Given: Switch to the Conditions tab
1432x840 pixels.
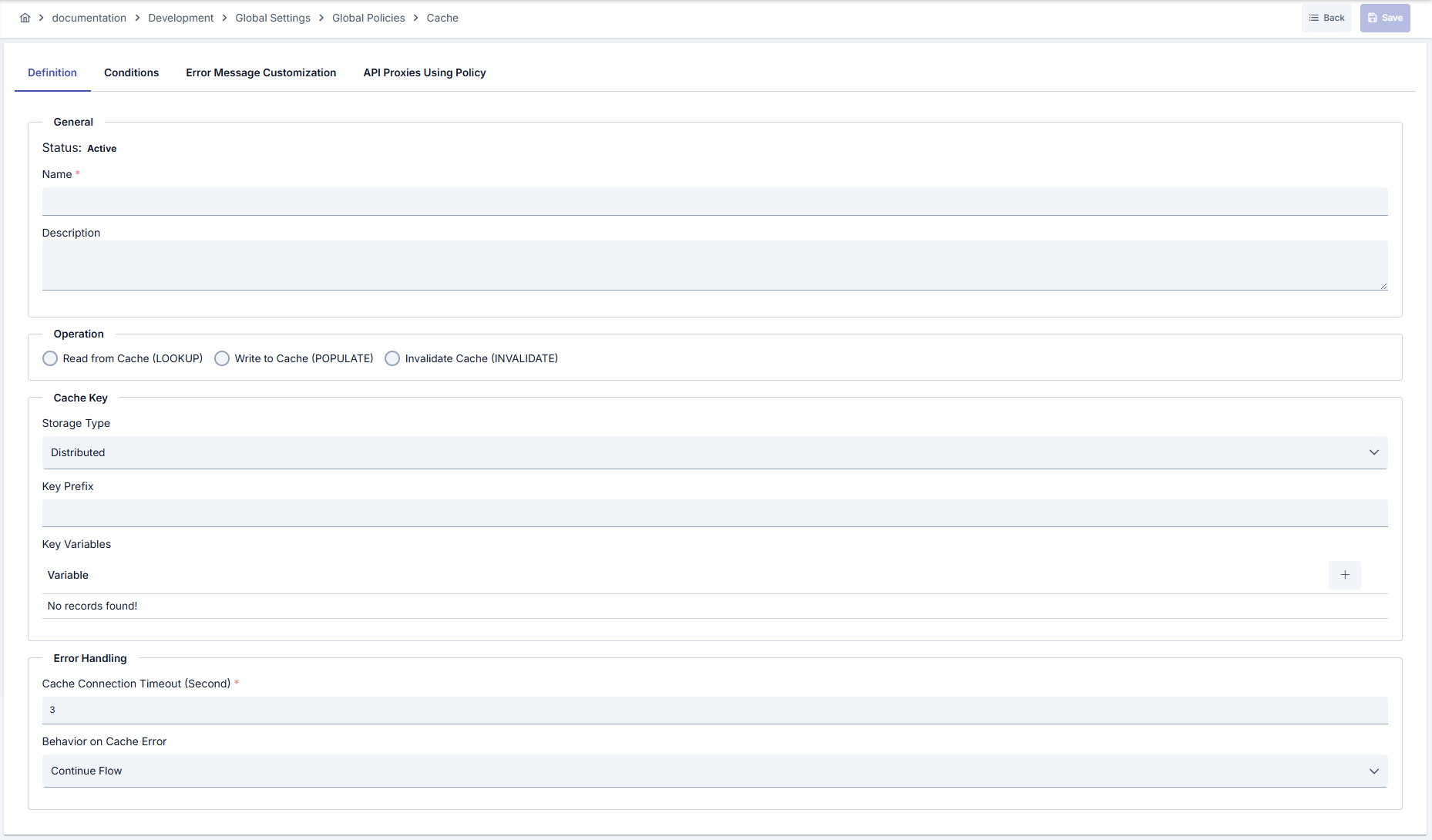Looking at the screenshot, I should 131,72.
